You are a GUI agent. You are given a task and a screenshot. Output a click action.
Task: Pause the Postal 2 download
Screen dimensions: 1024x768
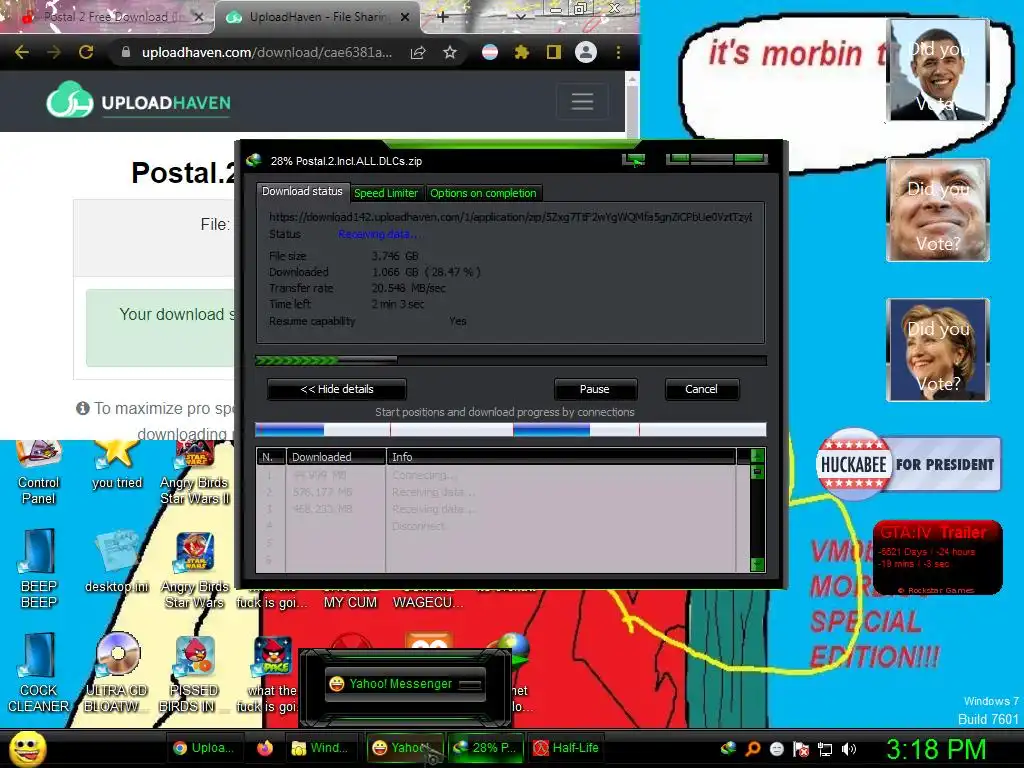[x=594, y=389]
